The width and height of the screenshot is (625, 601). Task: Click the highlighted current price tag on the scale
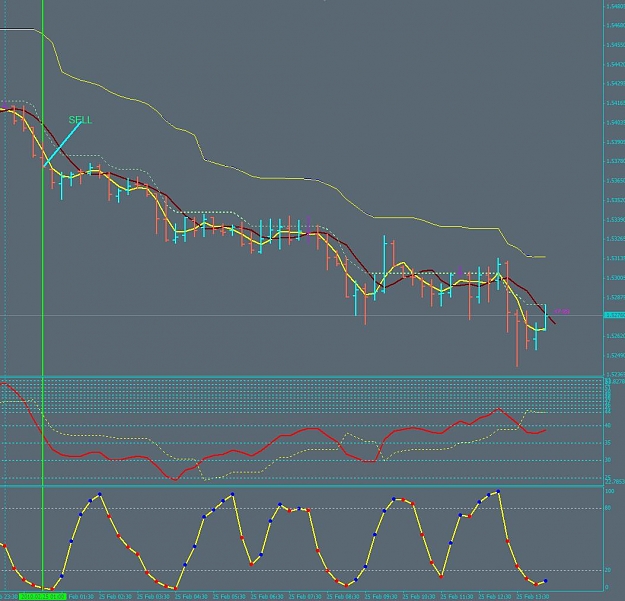point(615,315)
